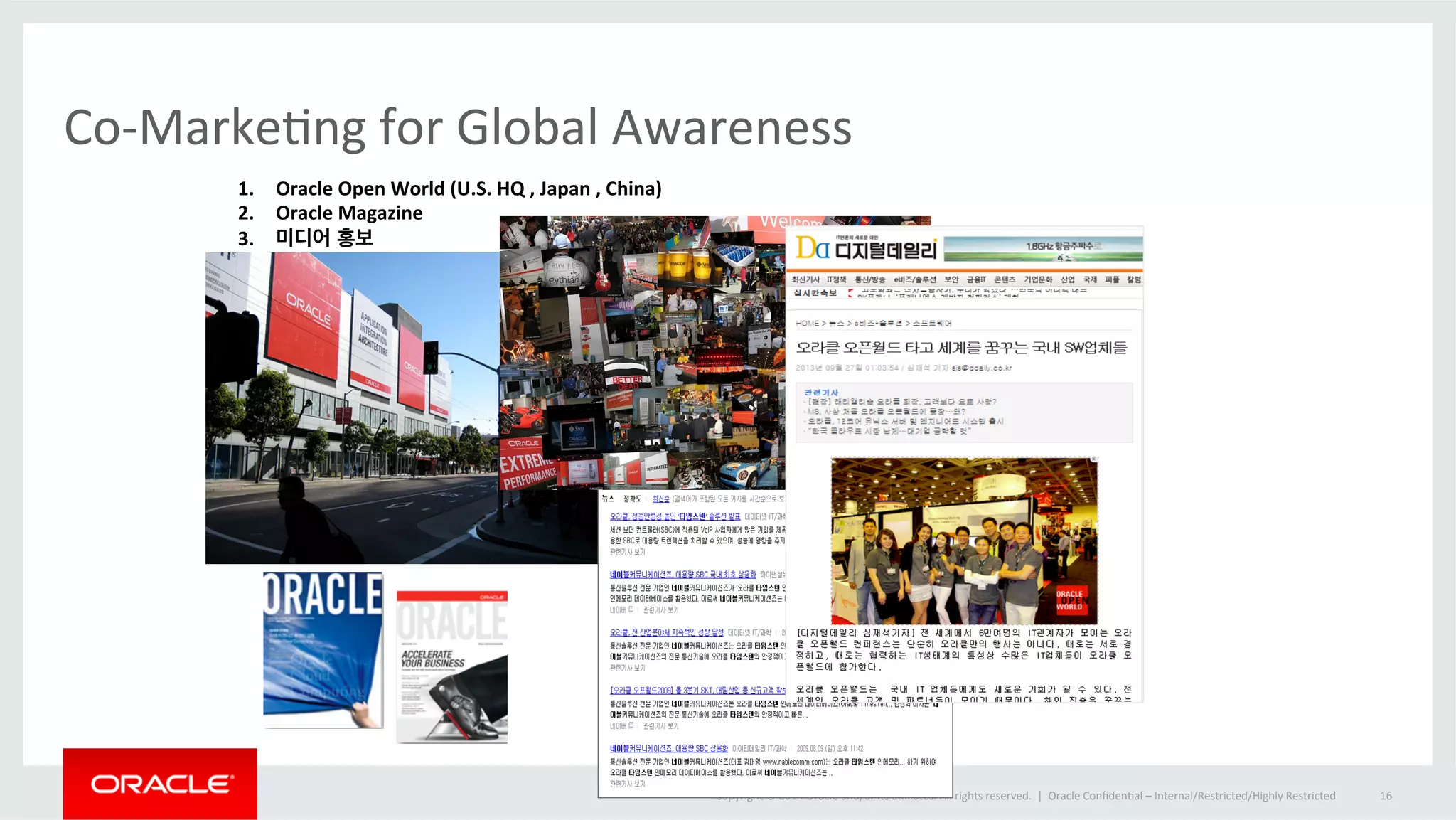Open the Accelerate Your Business magazine cover
The image size is (1456, 820).
[451, 667]
